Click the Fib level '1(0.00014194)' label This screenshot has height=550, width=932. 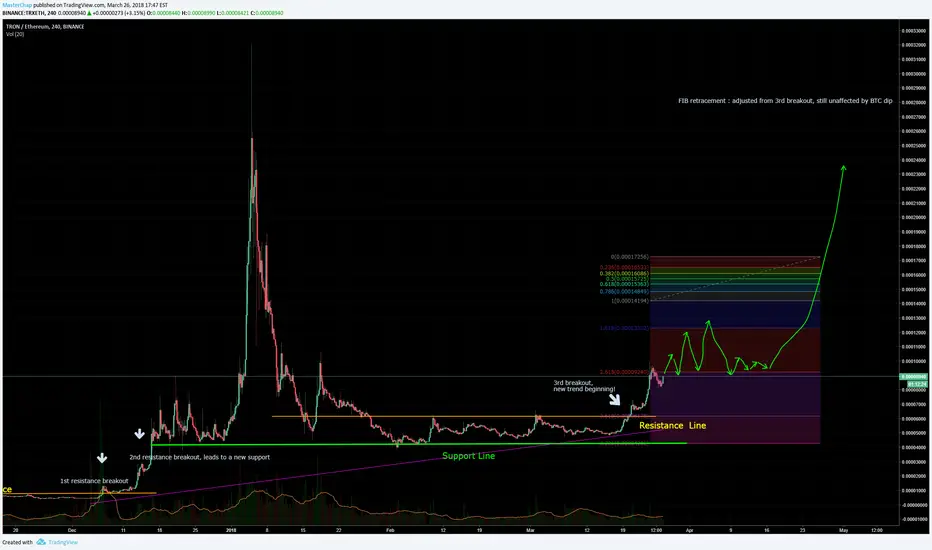[x=629, y=301]
